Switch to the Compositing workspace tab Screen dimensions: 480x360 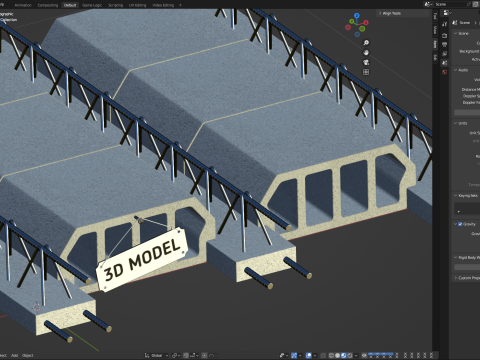click(x=48, y=5)
